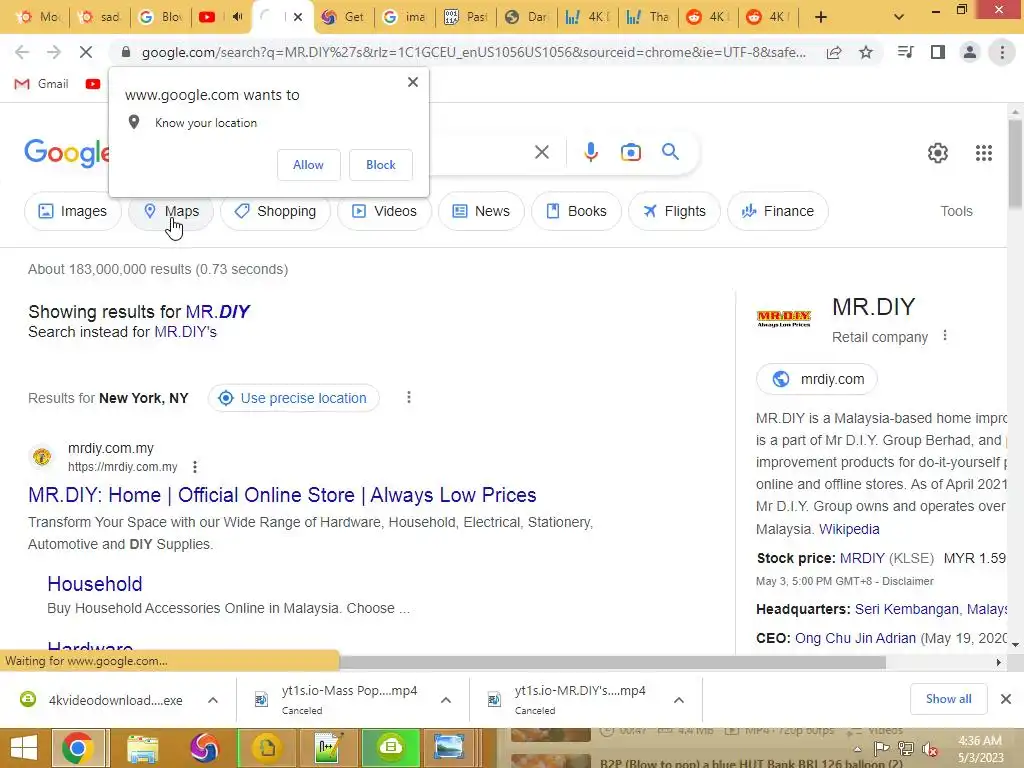Expand options for Mass Pop mp4 download

[x=445, y=700]
